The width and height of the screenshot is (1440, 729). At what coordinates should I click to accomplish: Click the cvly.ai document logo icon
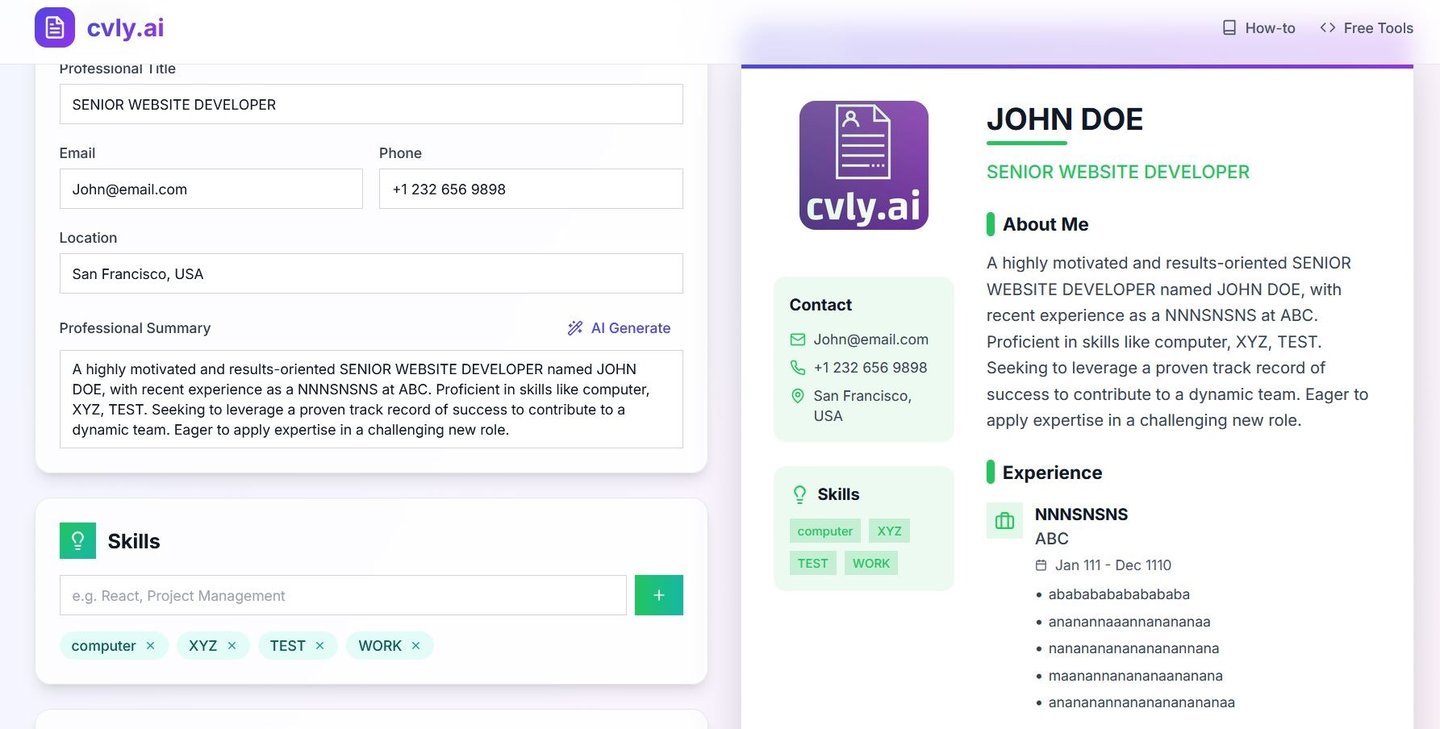(55, 28)
